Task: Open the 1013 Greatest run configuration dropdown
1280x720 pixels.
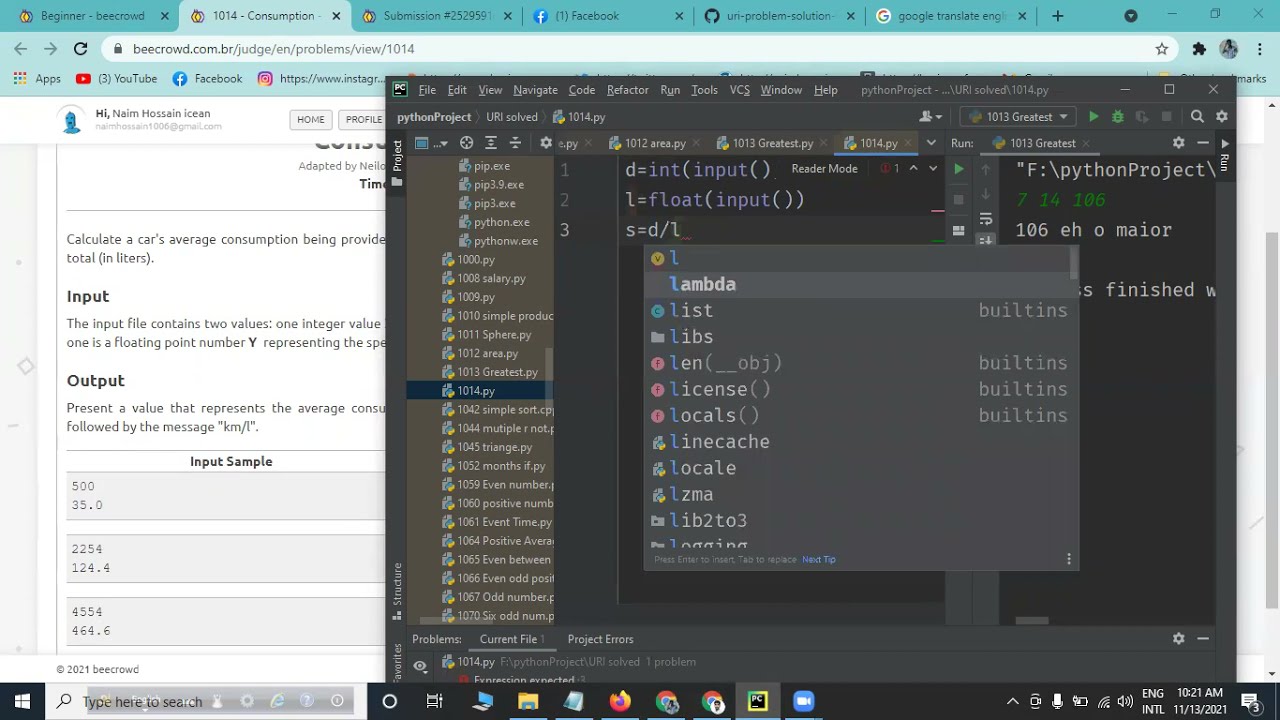Action: [x=1019, y=117]
